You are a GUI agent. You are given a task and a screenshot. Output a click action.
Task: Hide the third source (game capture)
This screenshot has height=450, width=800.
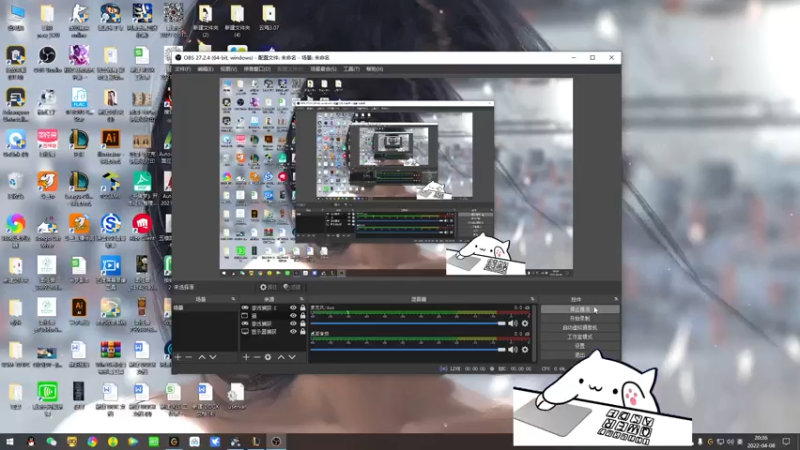point(293,323)
